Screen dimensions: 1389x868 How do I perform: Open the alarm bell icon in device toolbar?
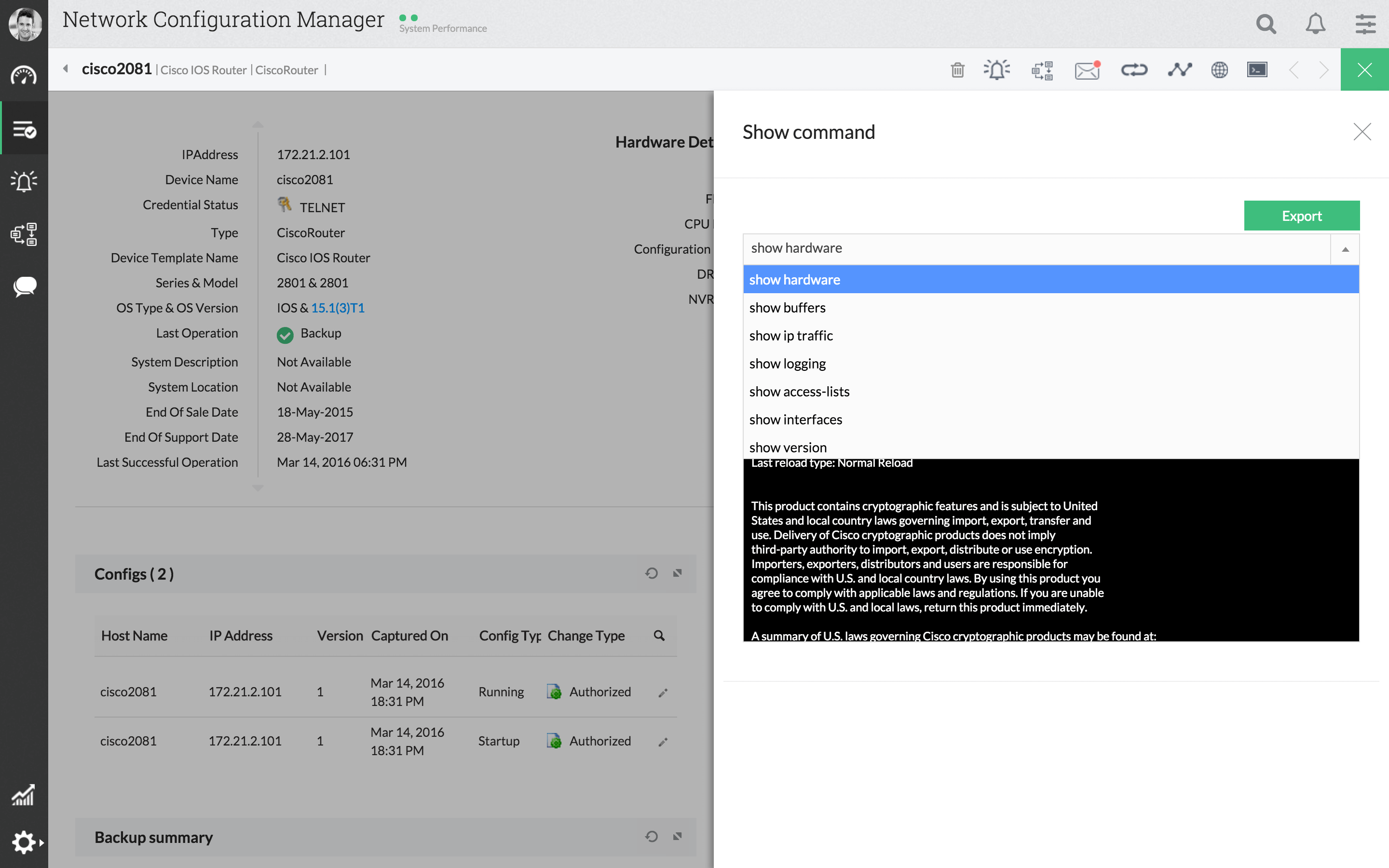(x=997, y=70)
